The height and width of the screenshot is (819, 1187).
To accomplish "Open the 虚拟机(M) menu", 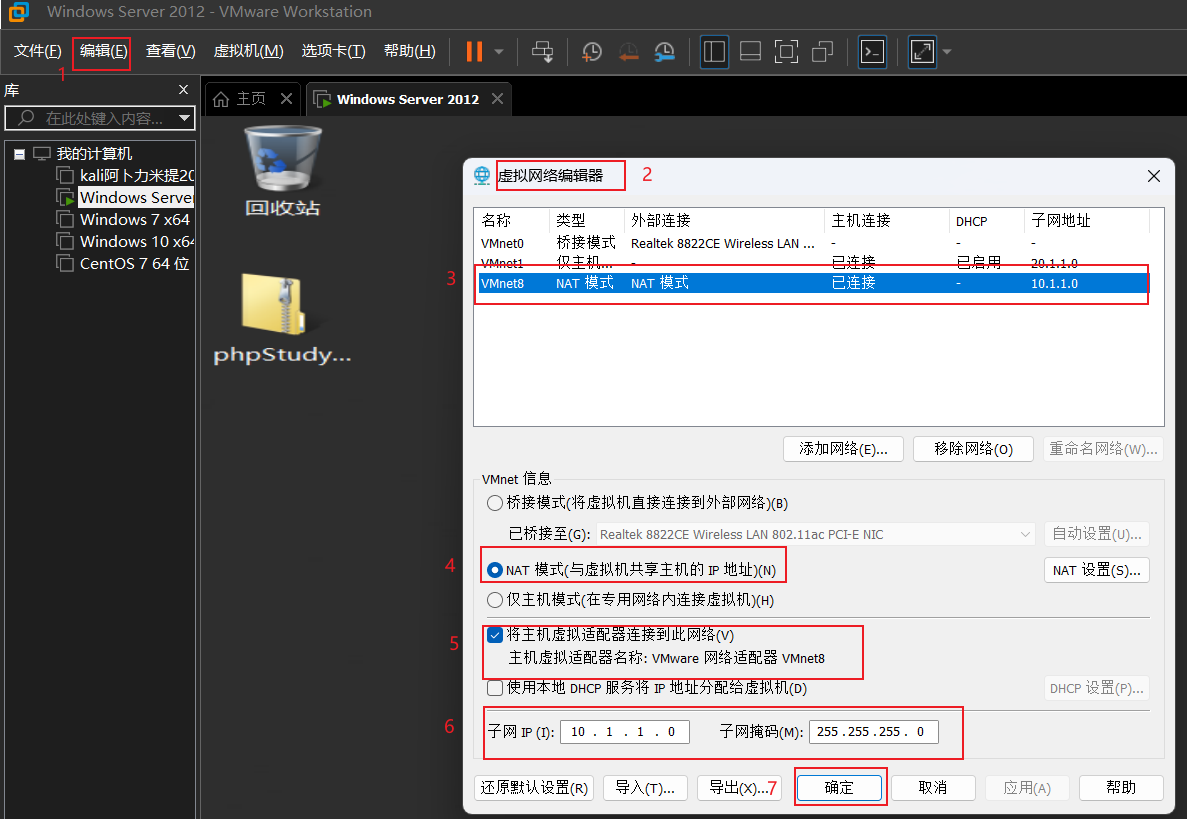I will [248, 51].
